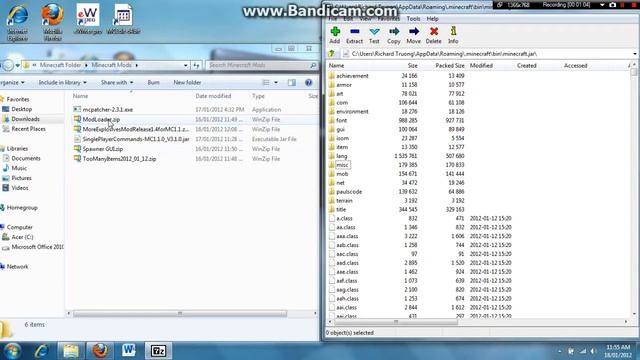Viewport: 640px width, 360px height.
Task: Open the File menu in 7-Zip
Action: coord(333,19)
